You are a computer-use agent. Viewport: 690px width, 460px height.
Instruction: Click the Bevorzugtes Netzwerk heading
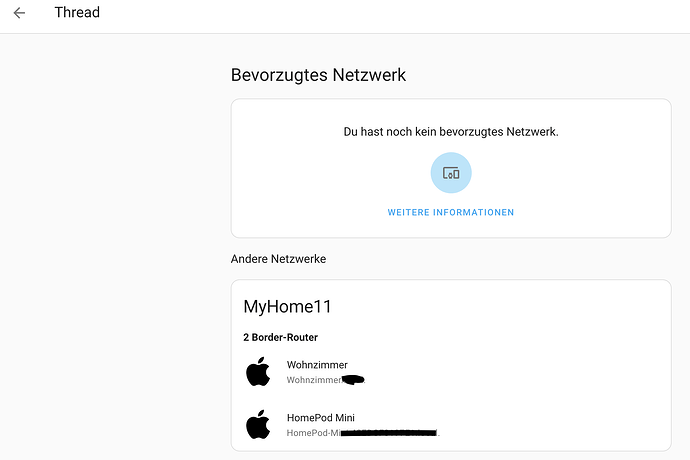(318, 75)
